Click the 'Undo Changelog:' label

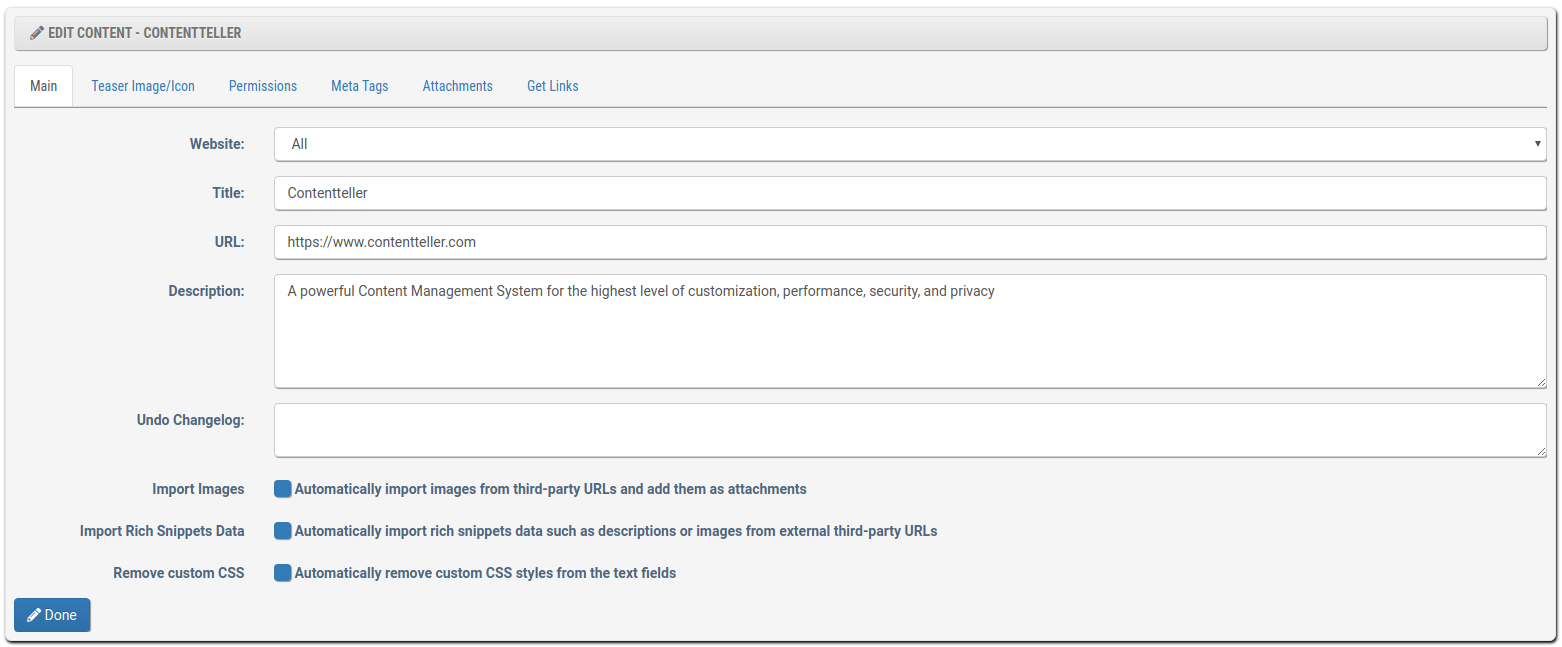coord(191,420)
